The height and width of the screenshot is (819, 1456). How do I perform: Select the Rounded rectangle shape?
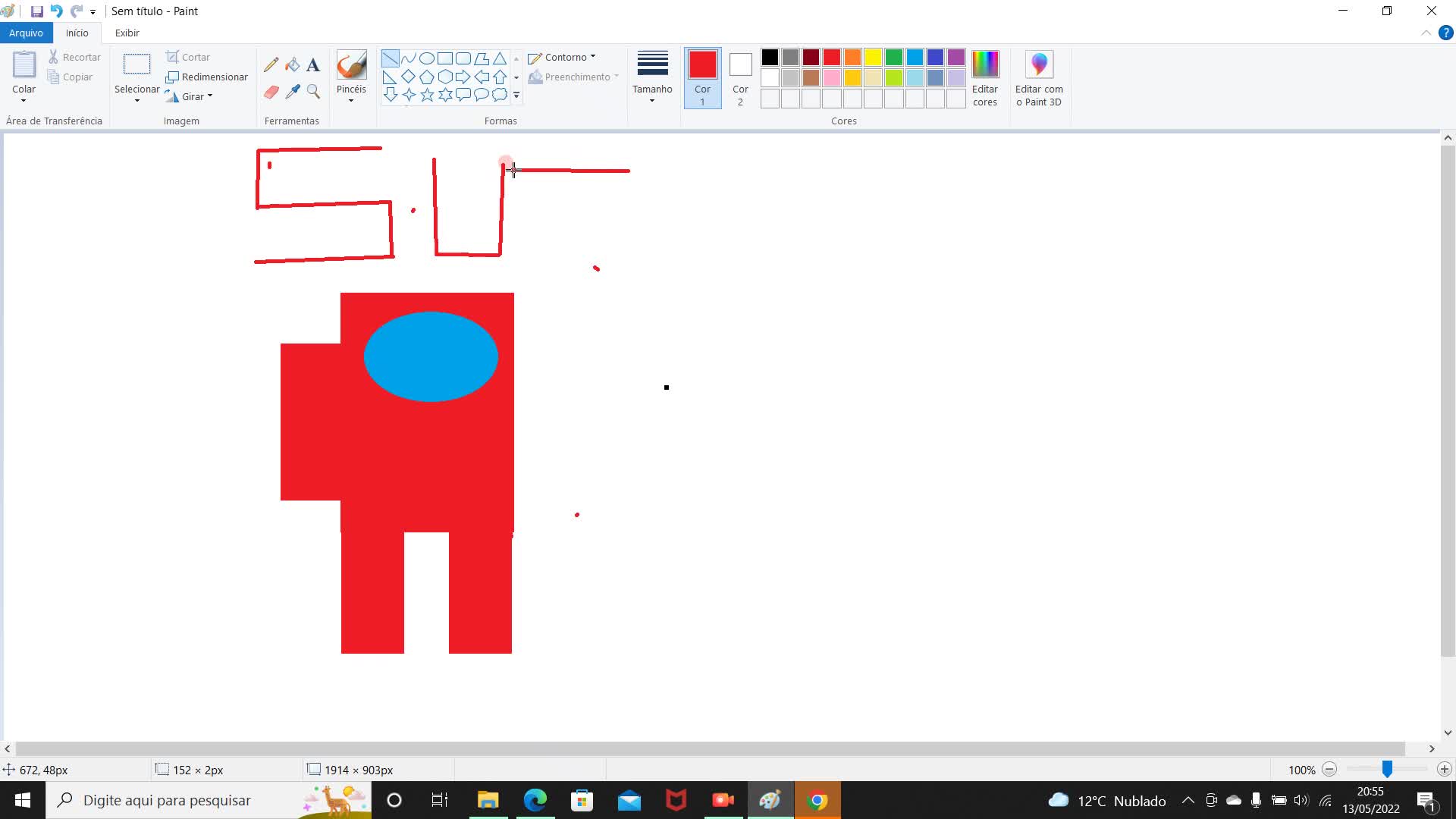pos(463,58)
